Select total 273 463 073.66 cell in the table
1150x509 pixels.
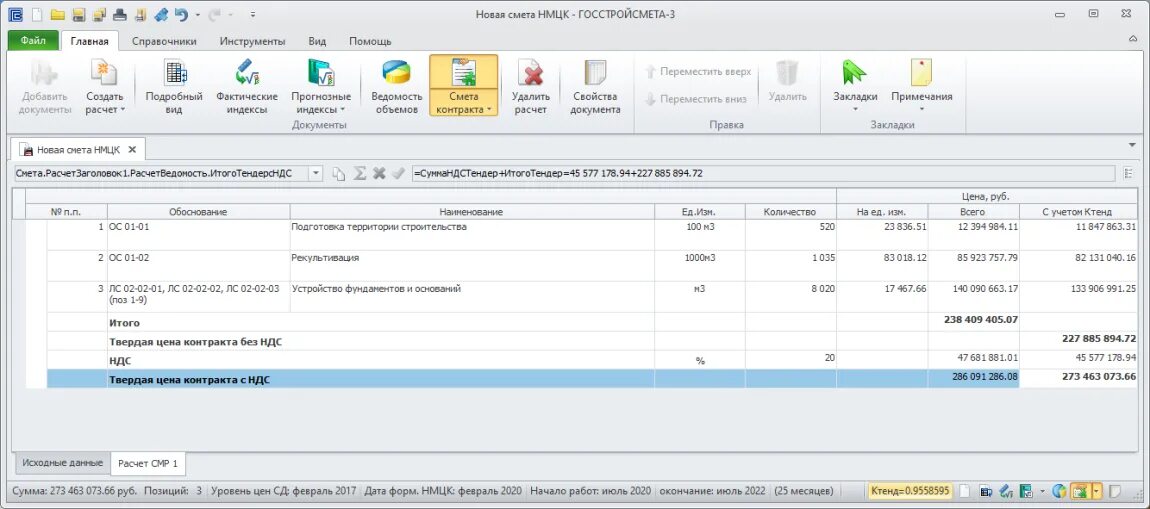(1080, 378)
